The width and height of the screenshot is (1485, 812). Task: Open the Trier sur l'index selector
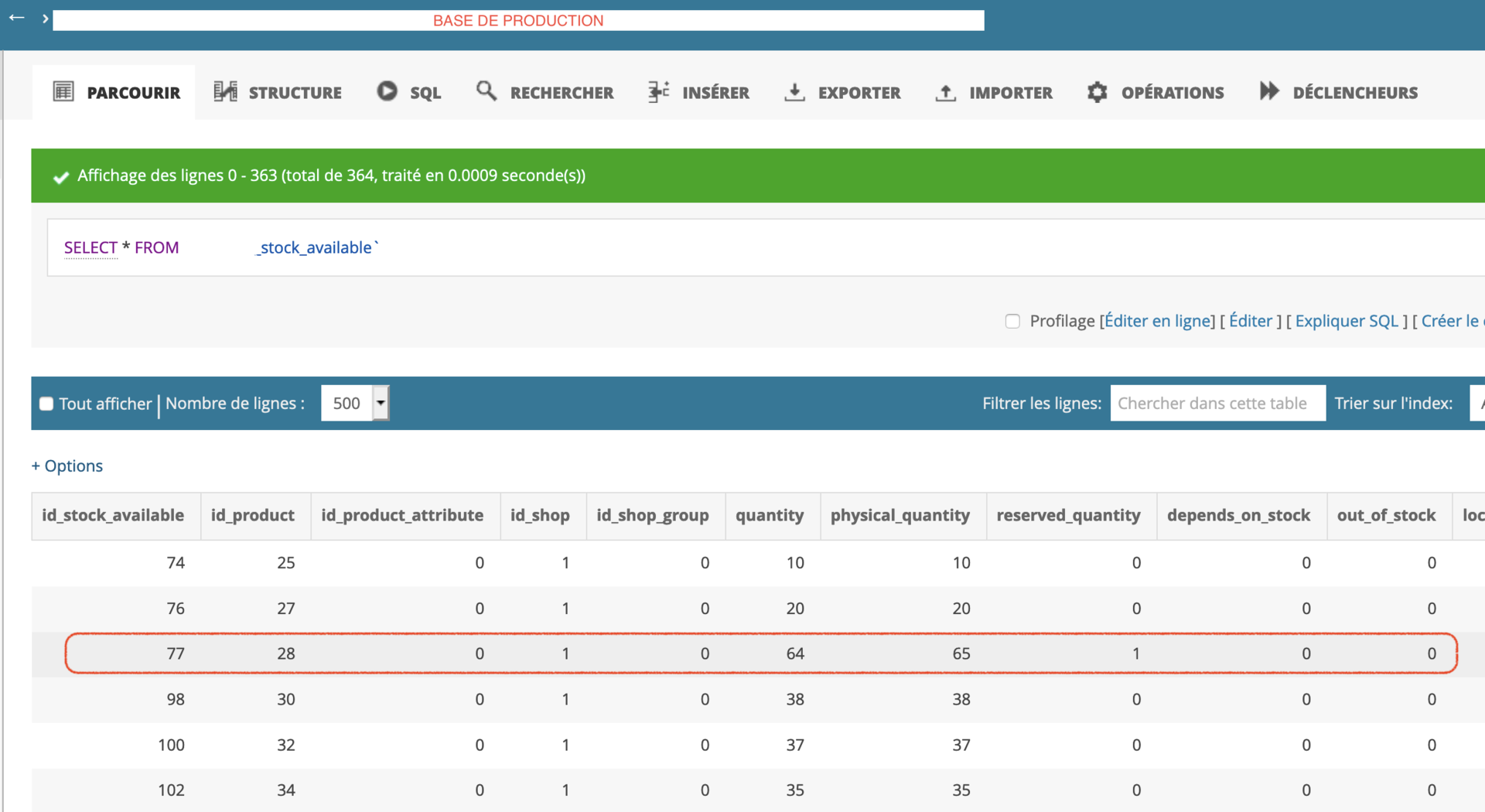click(1477, 403)
